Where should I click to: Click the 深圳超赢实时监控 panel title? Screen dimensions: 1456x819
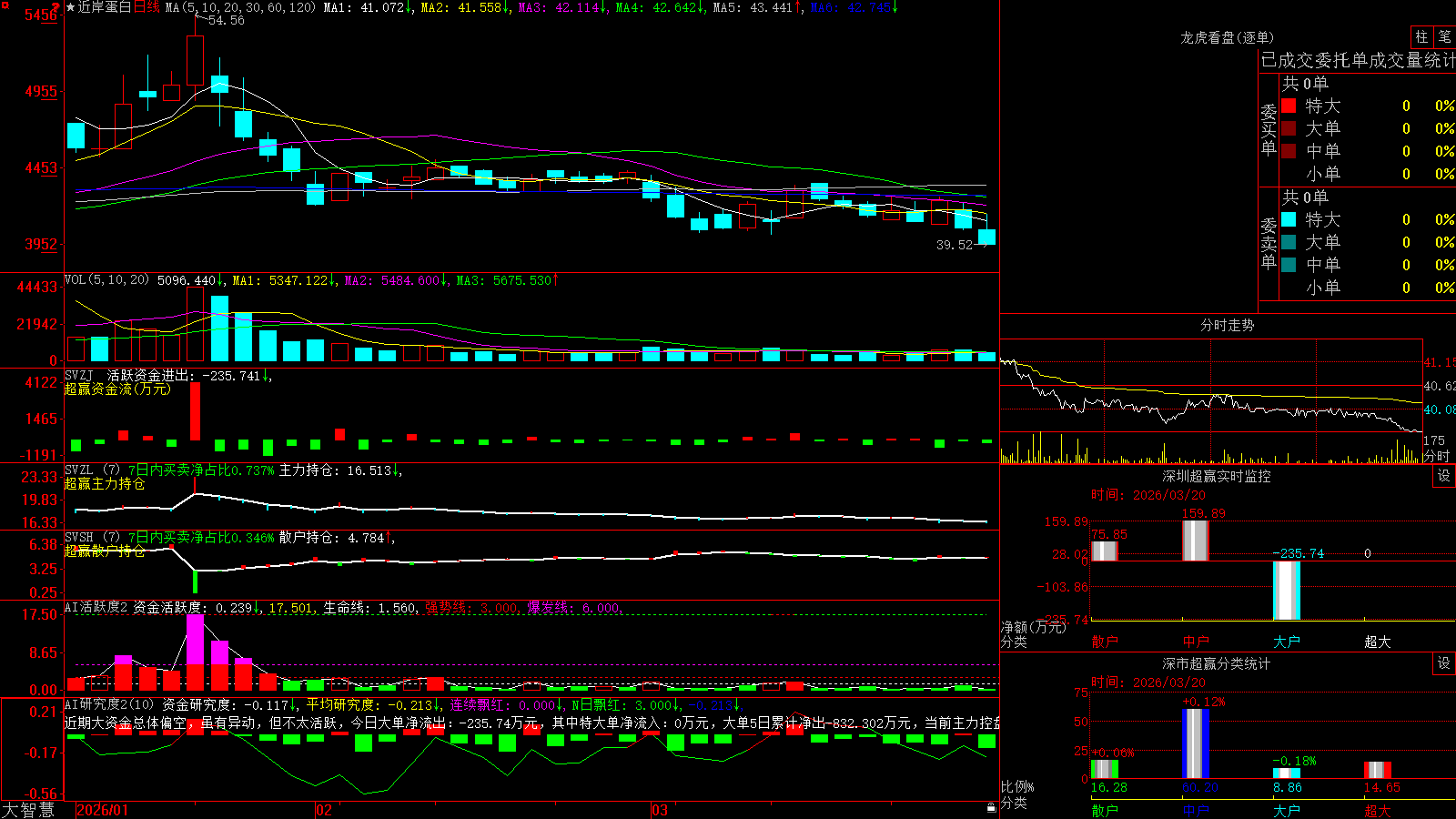coord(1216,476)
